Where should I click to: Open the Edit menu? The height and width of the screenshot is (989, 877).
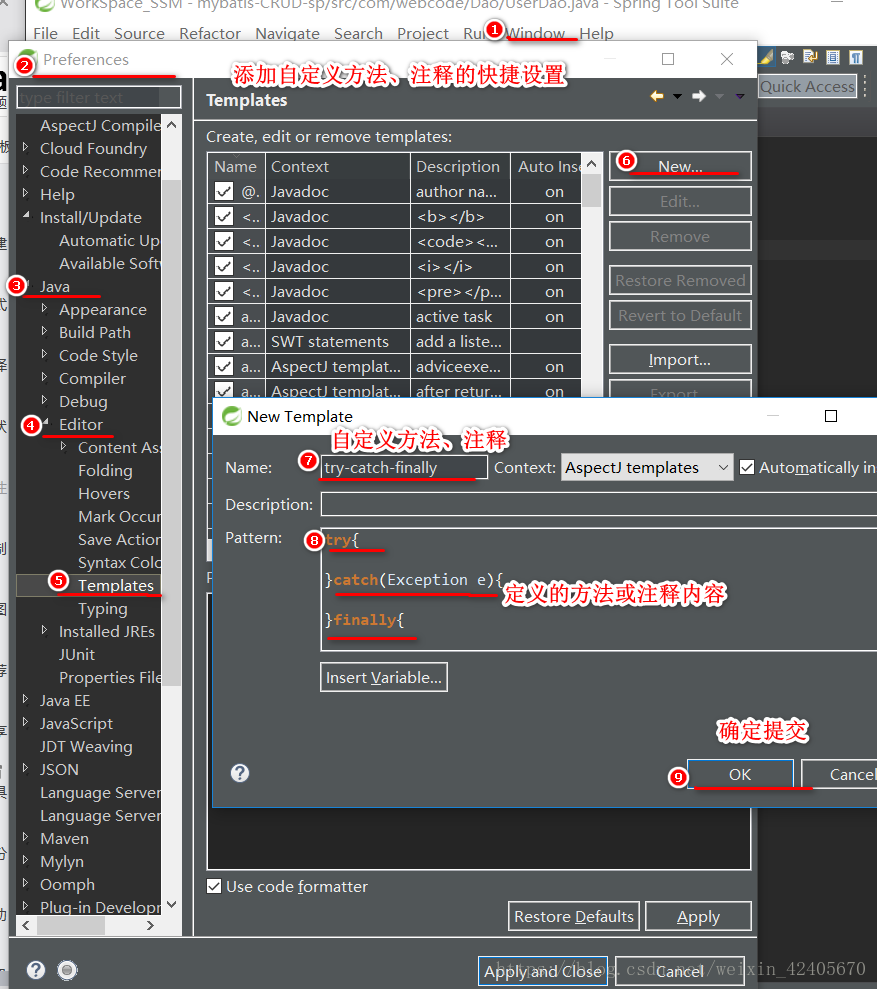coord(86,33)
